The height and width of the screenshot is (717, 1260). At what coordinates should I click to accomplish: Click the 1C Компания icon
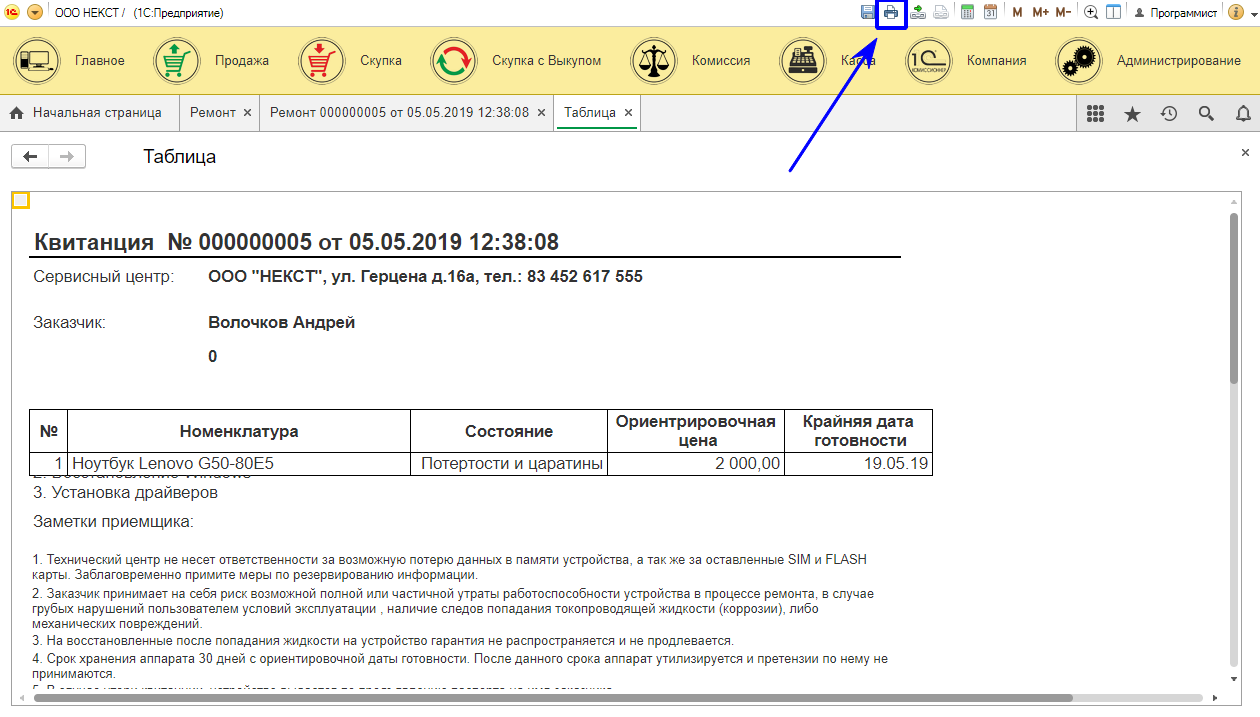click(x=929, y=61)
